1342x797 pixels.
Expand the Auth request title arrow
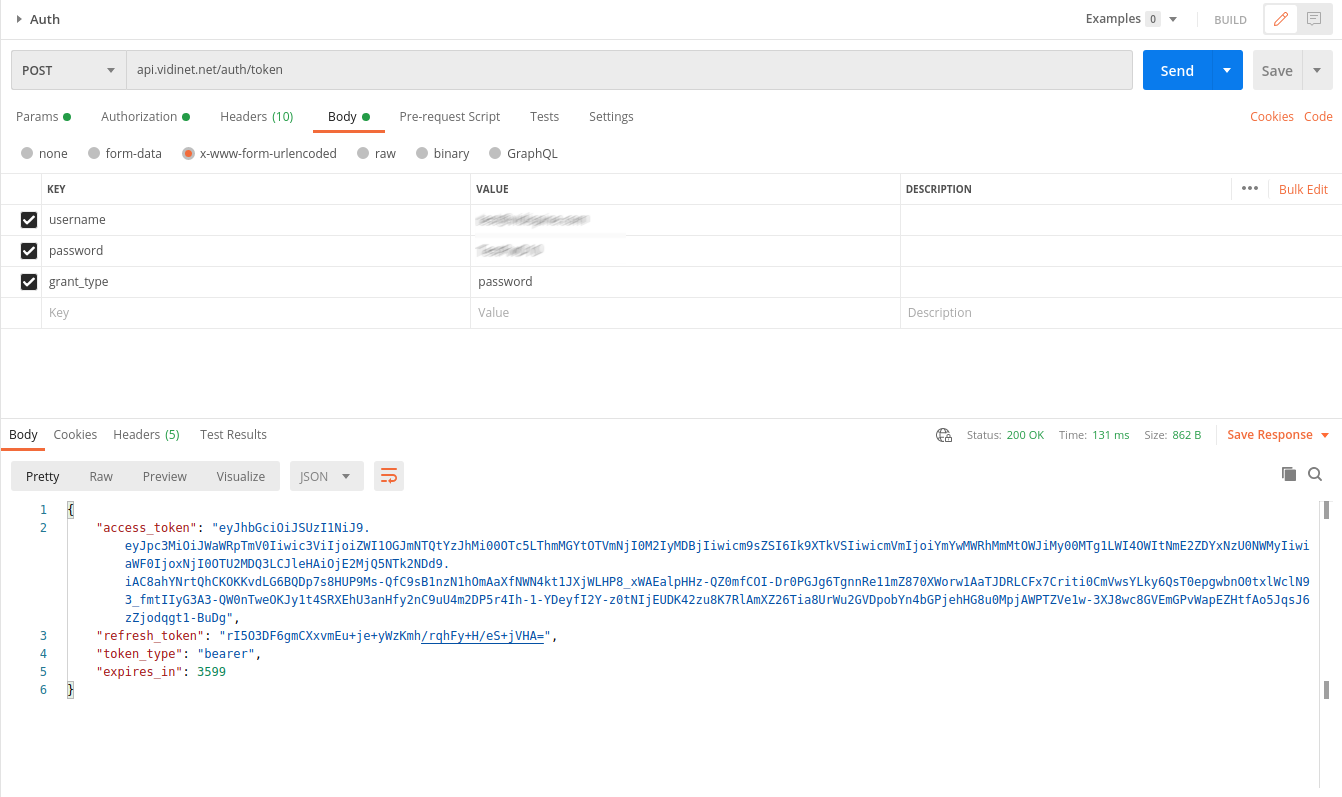tap(19, 19)
